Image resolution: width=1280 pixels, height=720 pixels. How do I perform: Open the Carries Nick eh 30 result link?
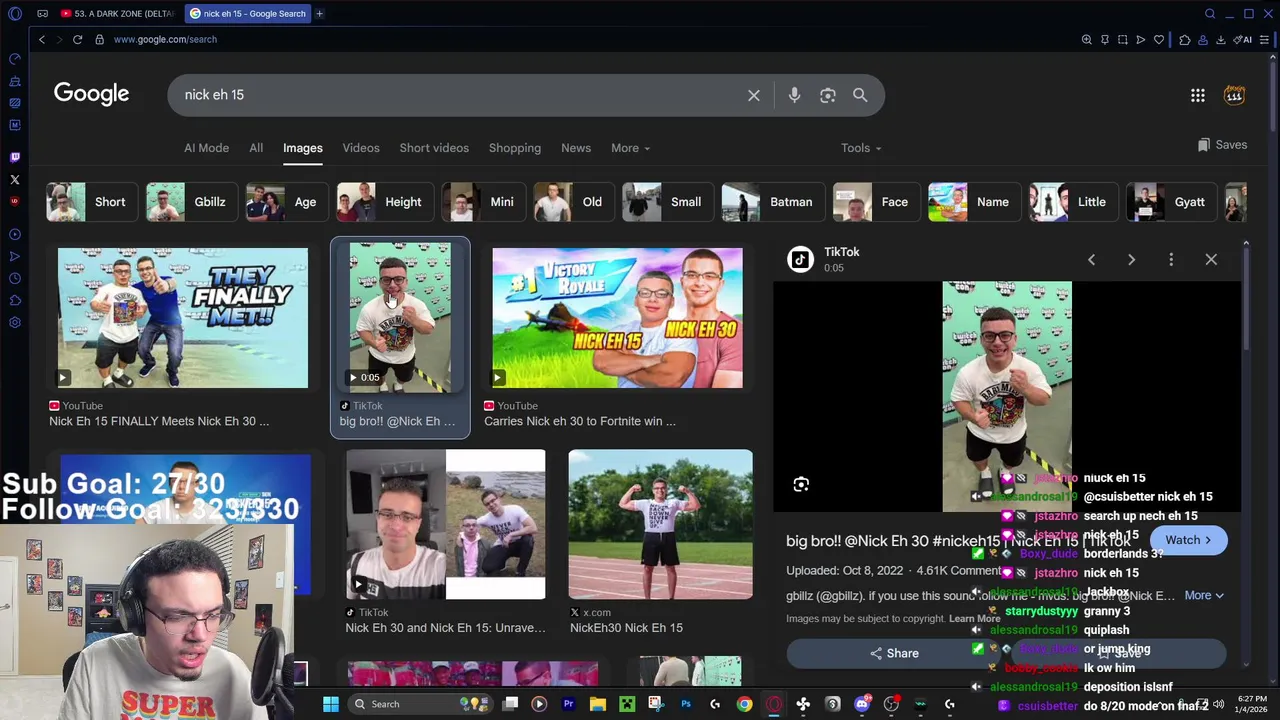(580, 421)
